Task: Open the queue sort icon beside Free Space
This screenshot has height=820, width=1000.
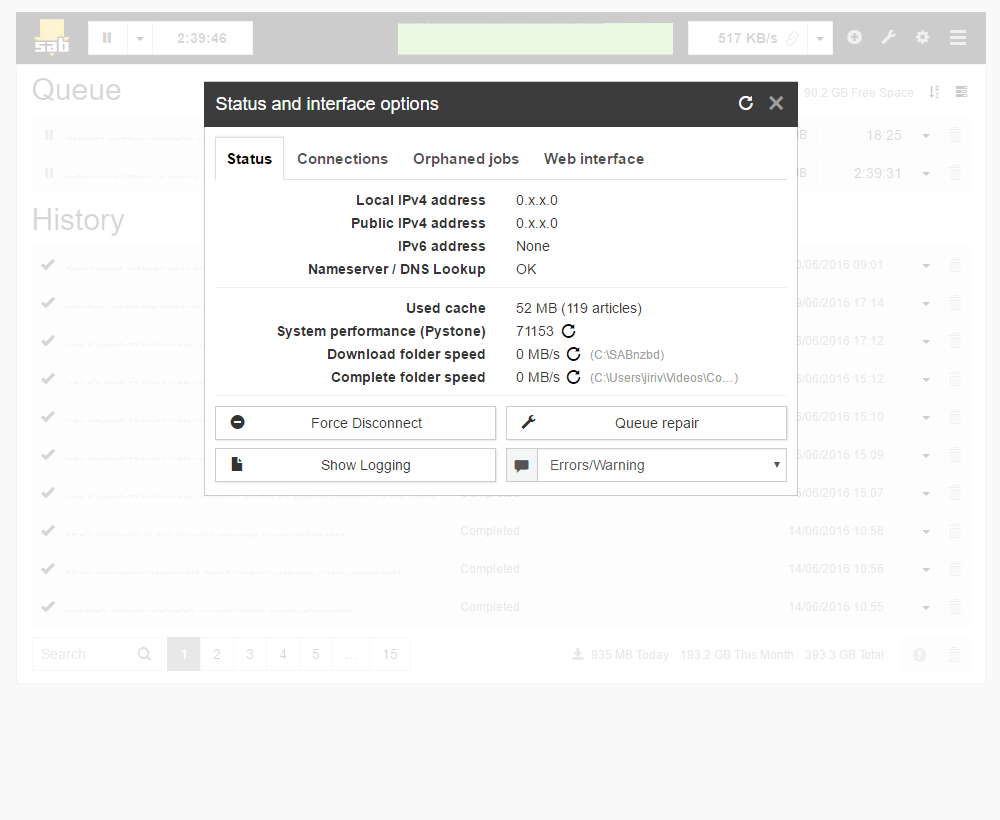Action: (934, 92)
